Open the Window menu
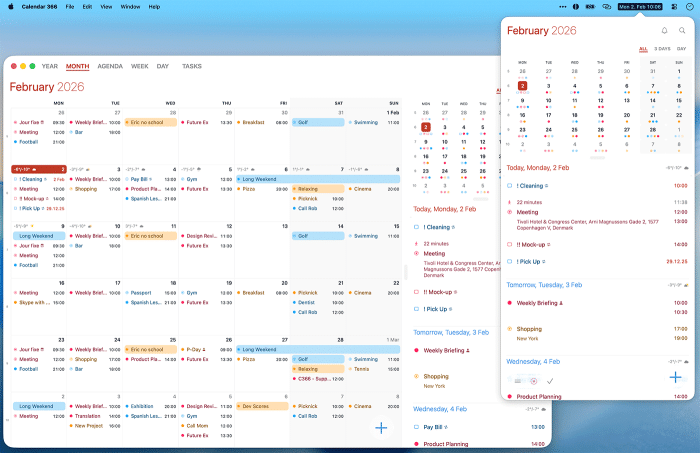Image resolution: width=700 pixels, height=453 pixels. (x=130, y=7)
